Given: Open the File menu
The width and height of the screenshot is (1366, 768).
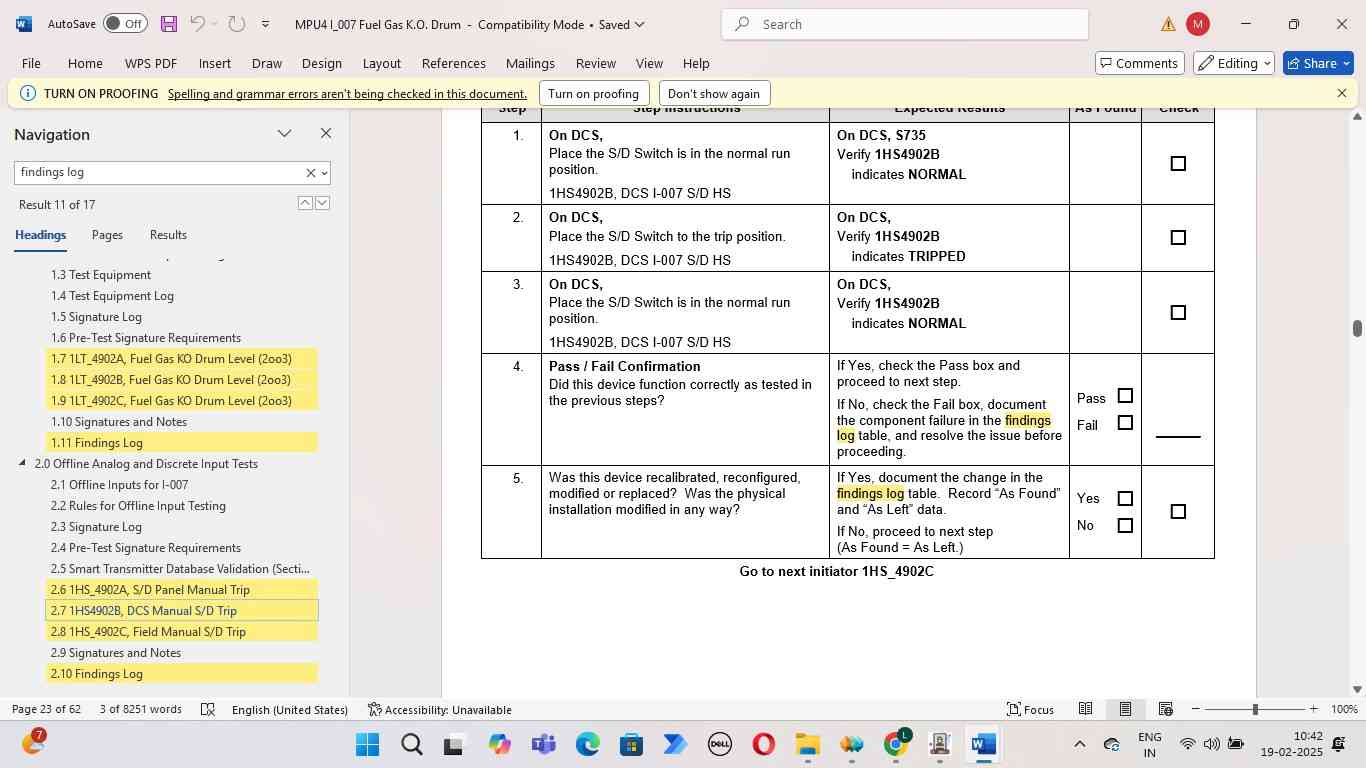Looking at the screenshot, I should click(31, 63).
